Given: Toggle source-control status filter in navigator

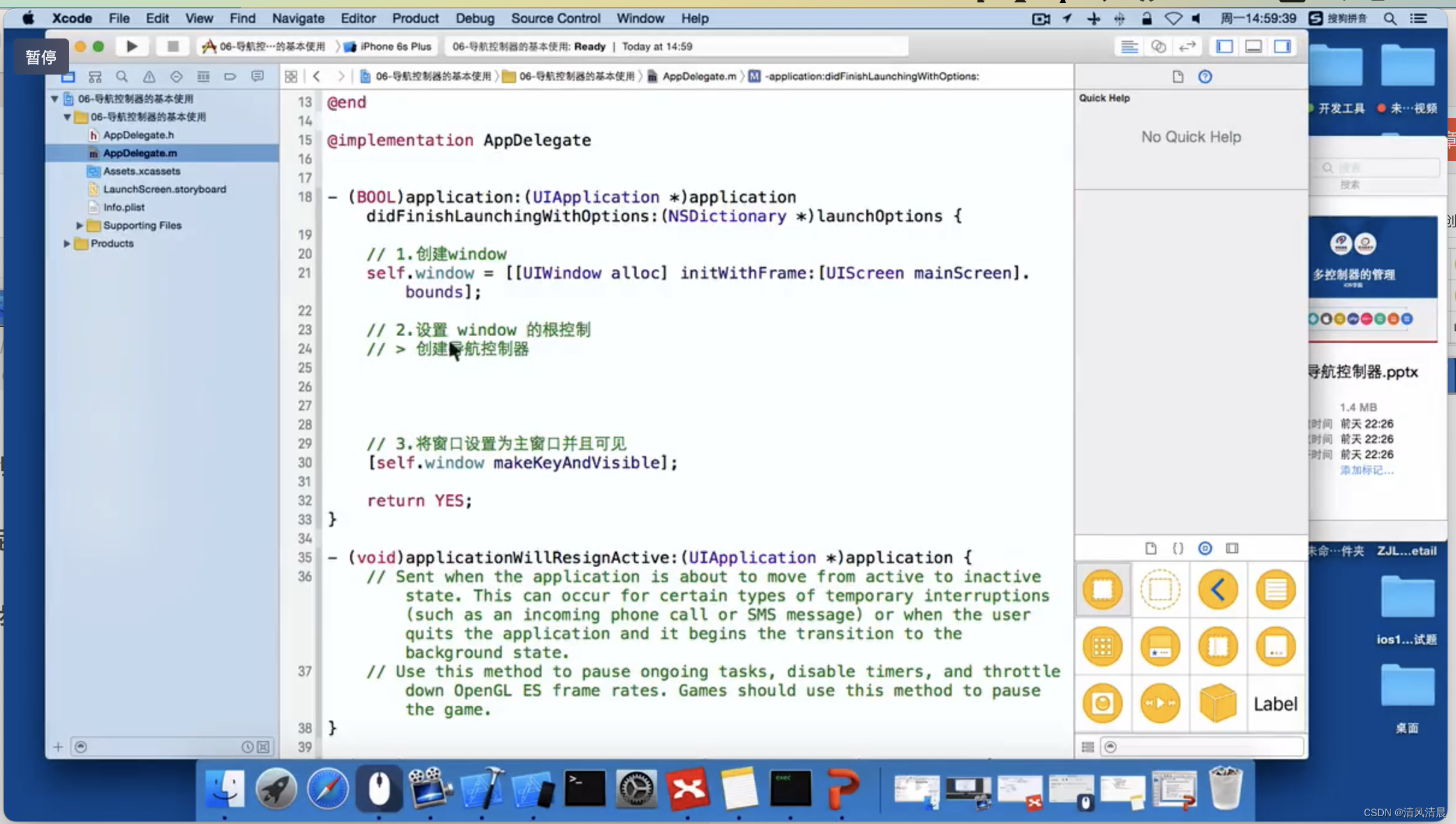Looking at the screenshot, I should pyautogui.click(x=264, y=747).
